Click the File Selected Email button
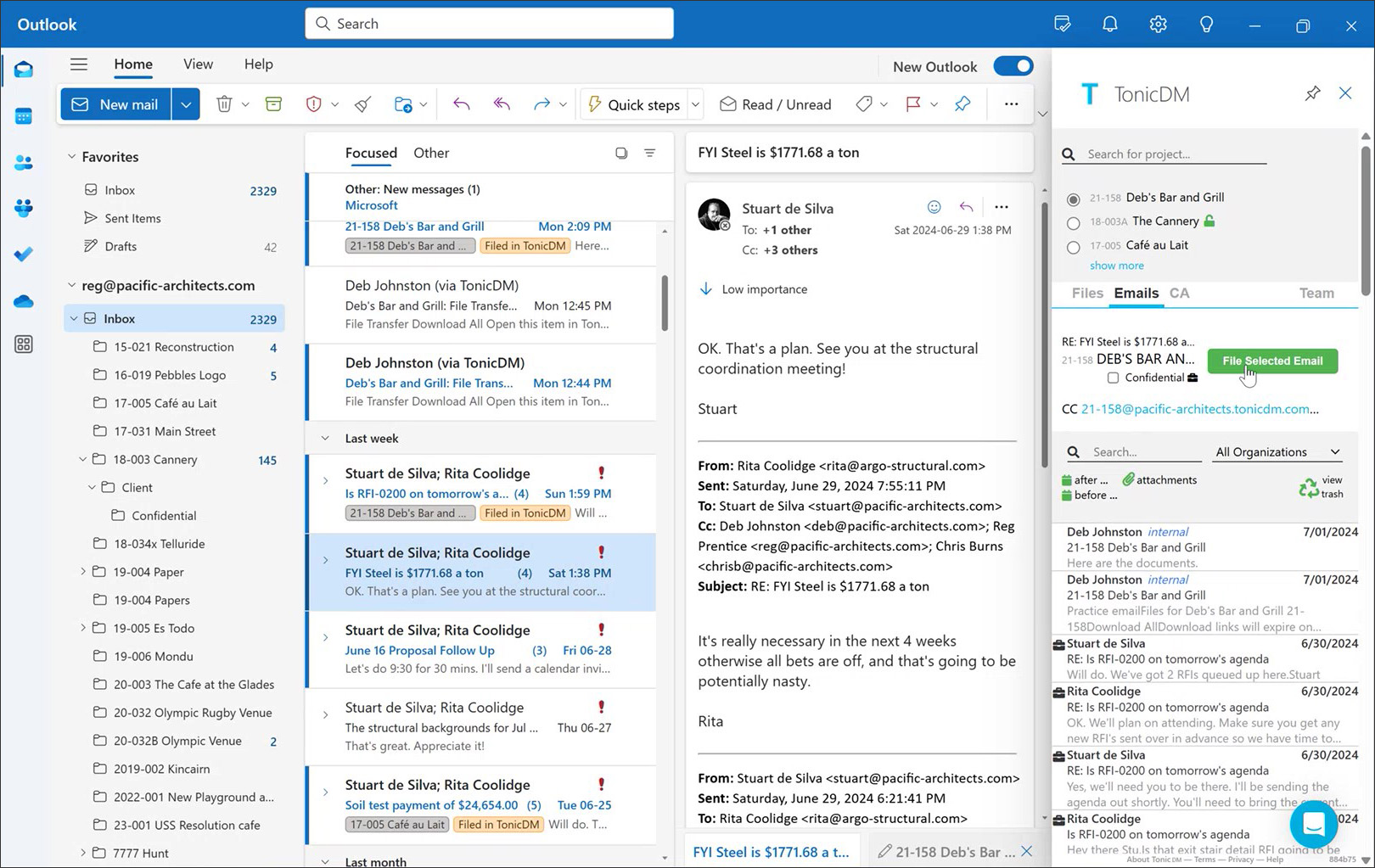 tap(1272, 361)
